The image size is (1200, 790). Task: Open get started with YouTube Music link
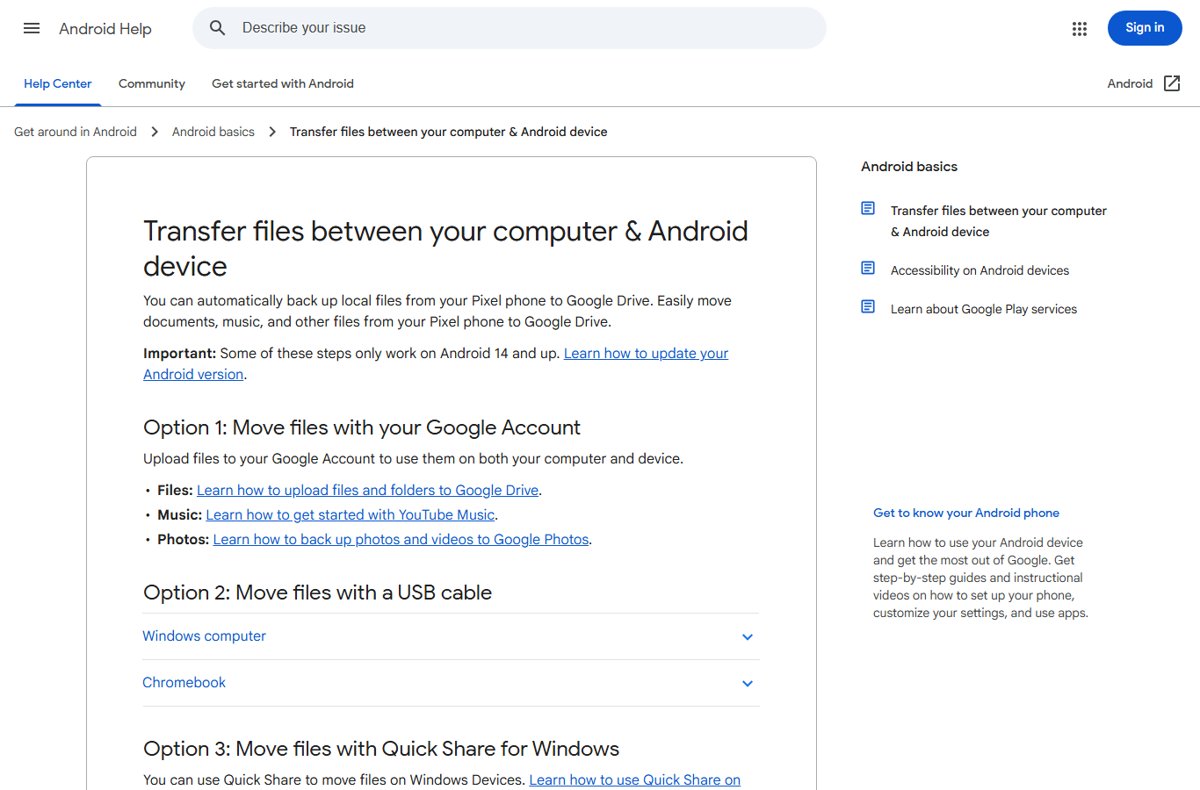pyautogui.click(x=350, y=515)
